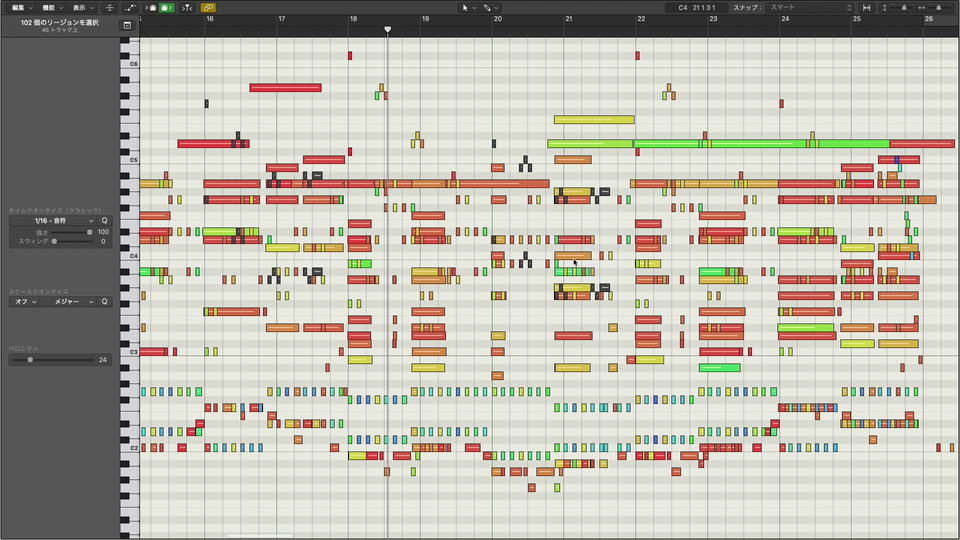Set the 強さ strength slider
The width and height of the screenshot is (960, 540).
point(70,233)
